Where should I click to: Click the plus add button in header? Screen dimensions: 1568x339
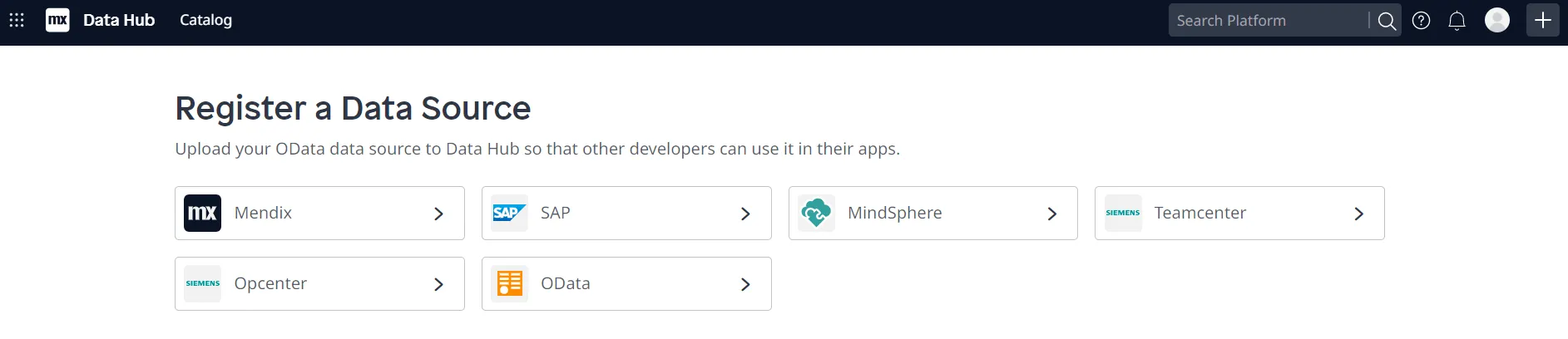(x=1542, y=20)
